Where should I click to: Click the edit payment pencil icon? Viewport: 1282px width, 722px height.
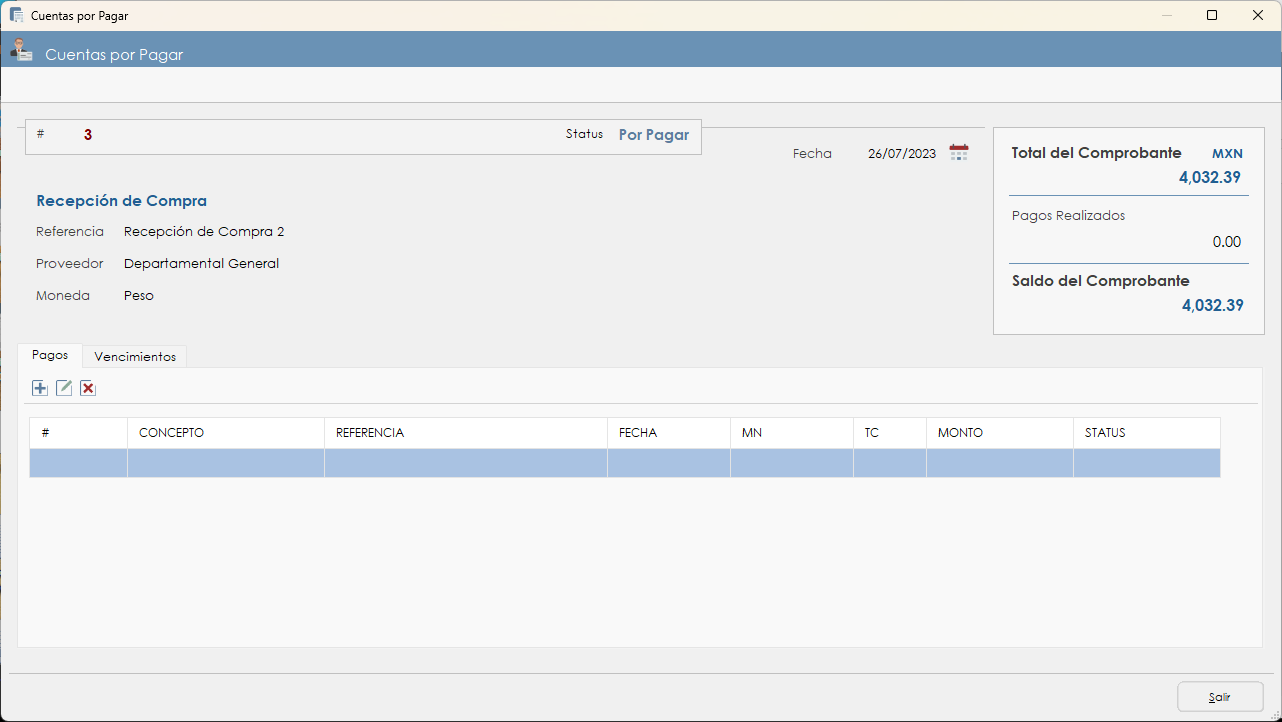(64, 388)
